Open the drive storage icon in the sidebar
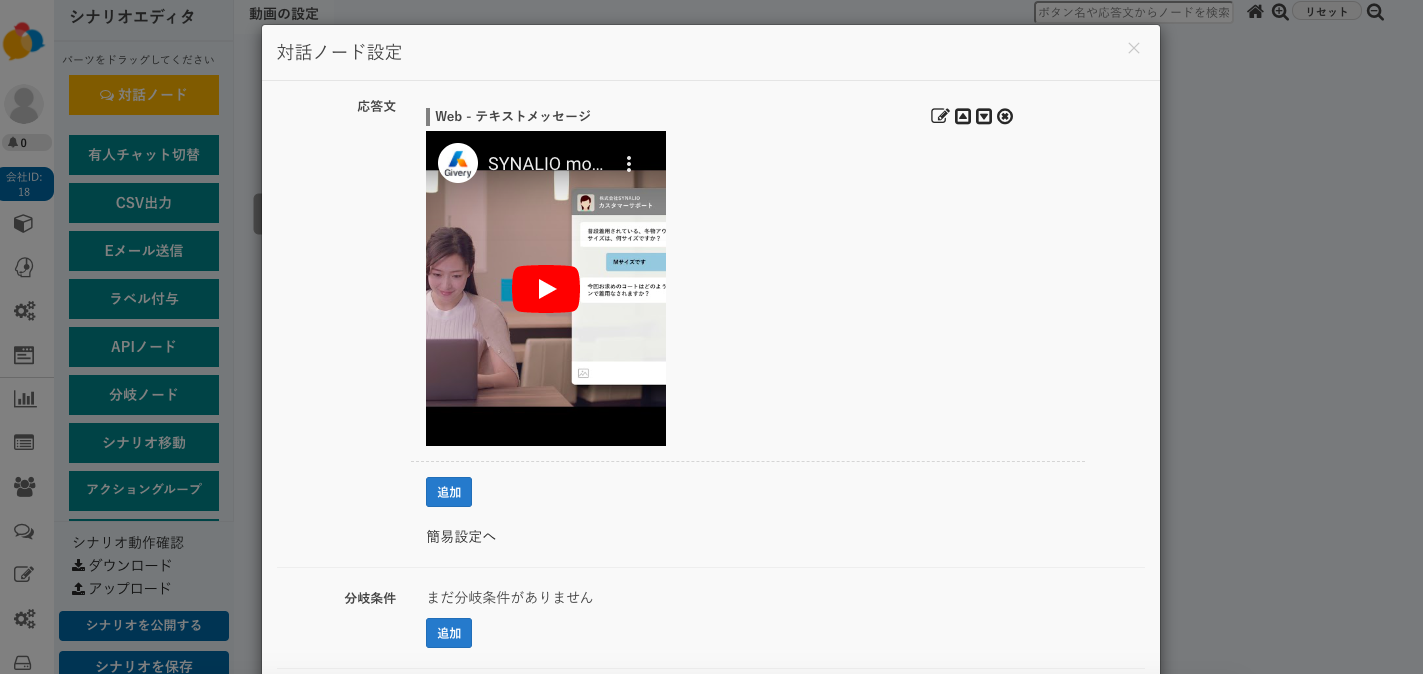This screenshot has height=674, width=1423. [x=22, y=663]
